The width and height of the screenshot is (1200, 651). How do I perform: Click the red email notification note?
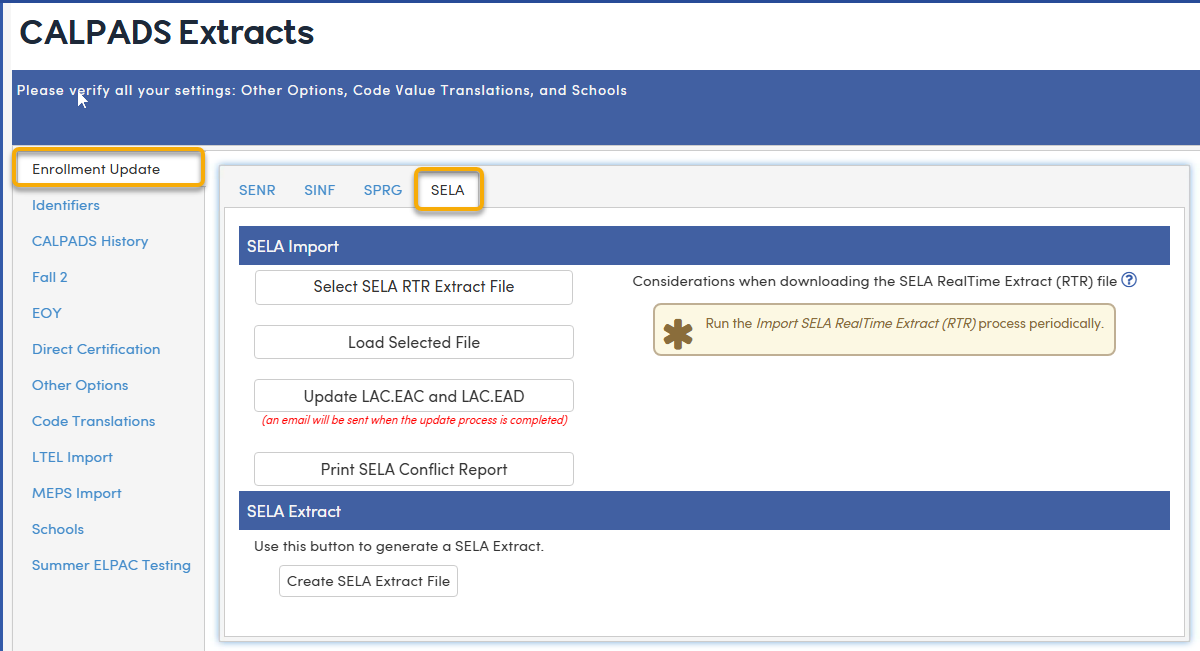[415, 421]
